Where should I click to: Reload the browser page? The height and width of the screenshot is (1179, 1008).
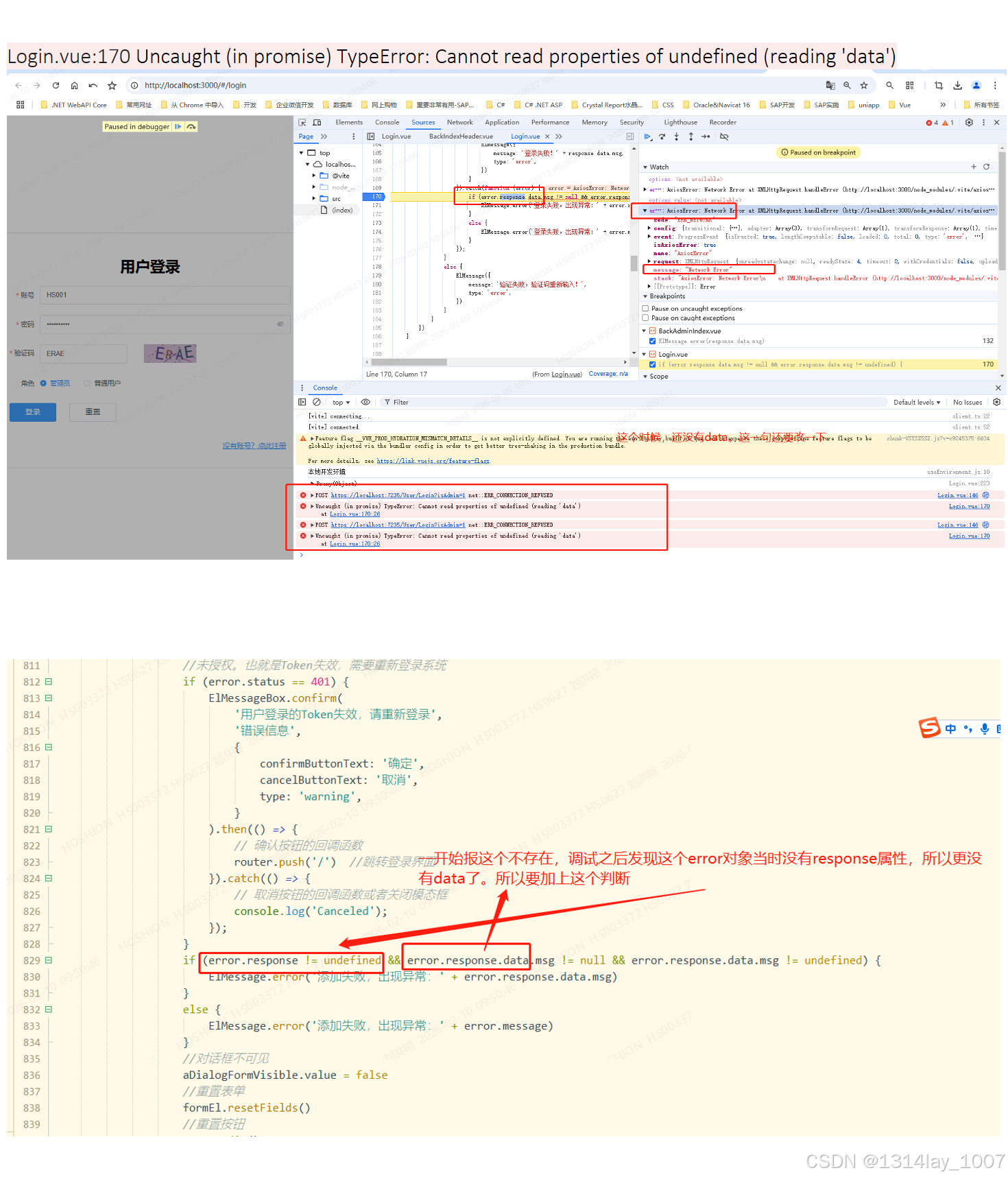click(x=56, y=85)
